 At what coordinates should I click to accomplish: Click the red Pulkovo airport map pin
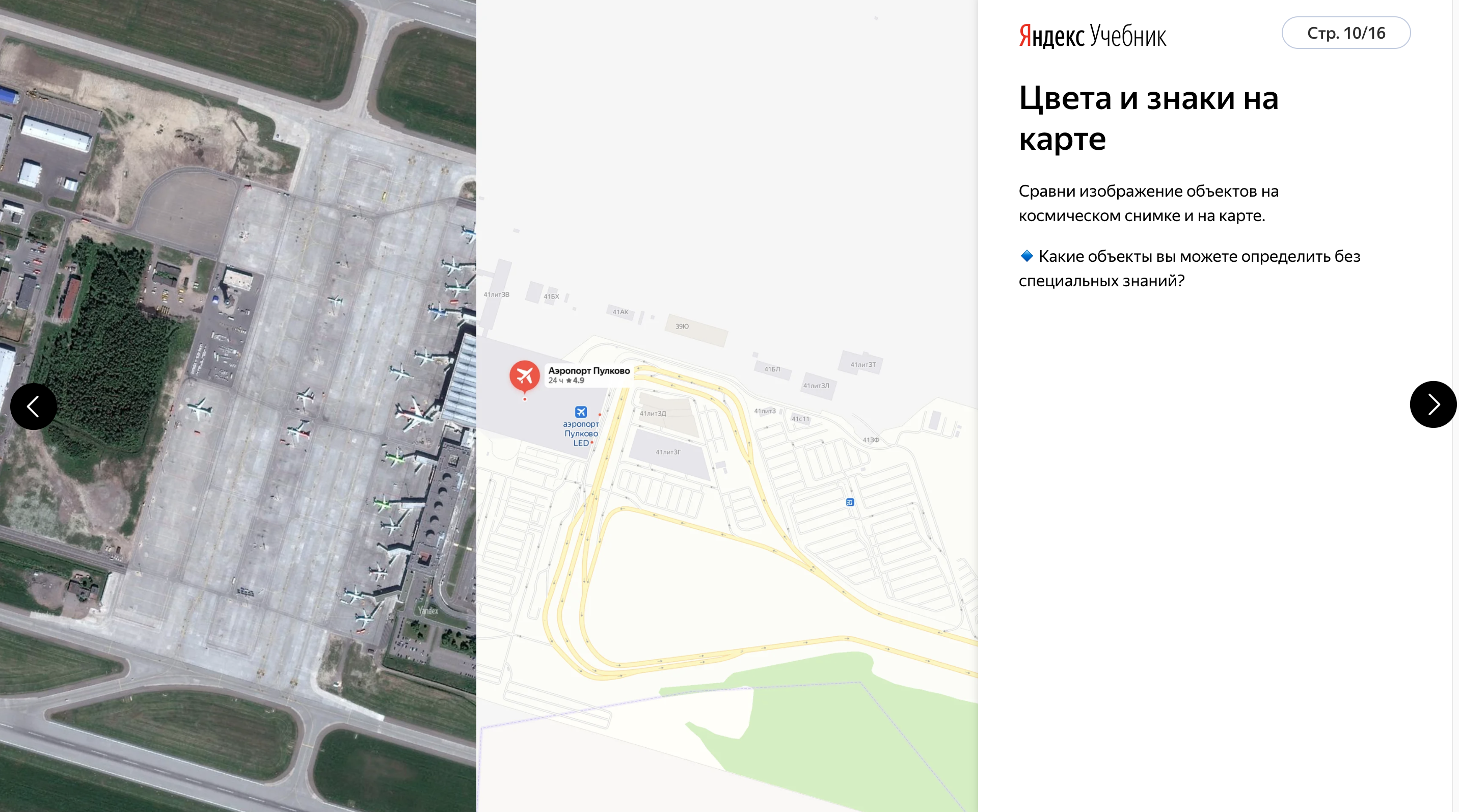[x=525, y=377]
